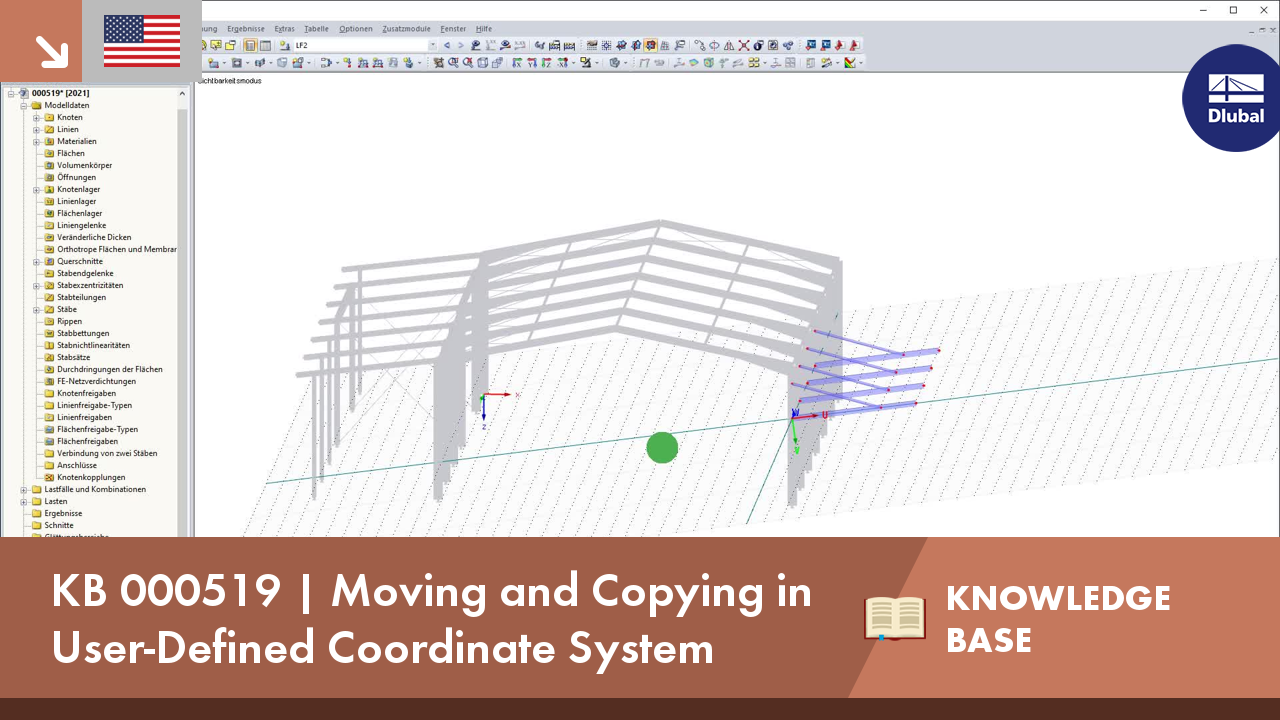Image resolution: width=1280 pixels, height=720 pixels.
Task: Click the mirror objects toolbar icon
Action: pos(728,45)
